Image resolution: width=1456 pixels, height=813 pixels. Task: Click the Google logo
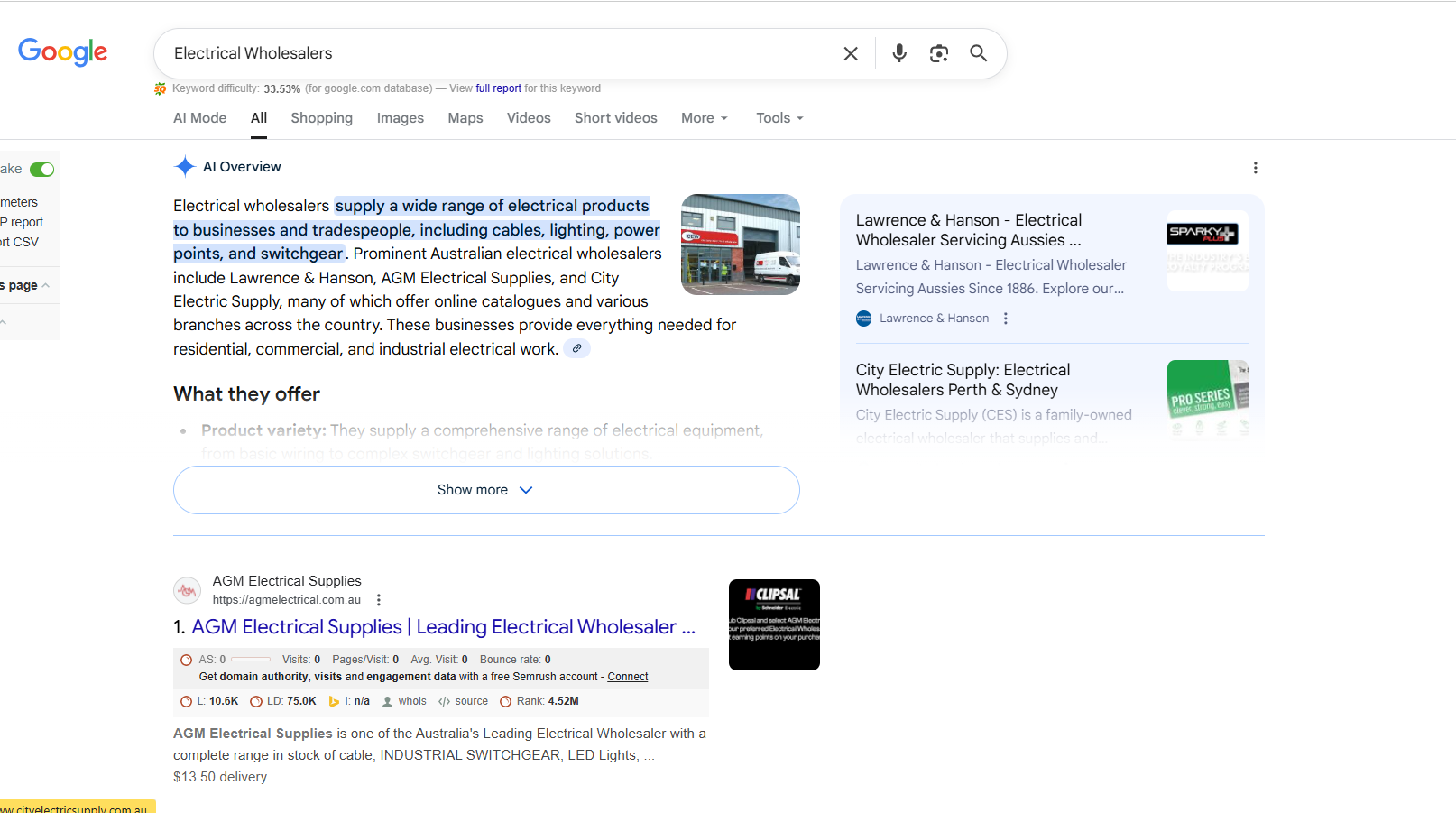coord(62,52)
